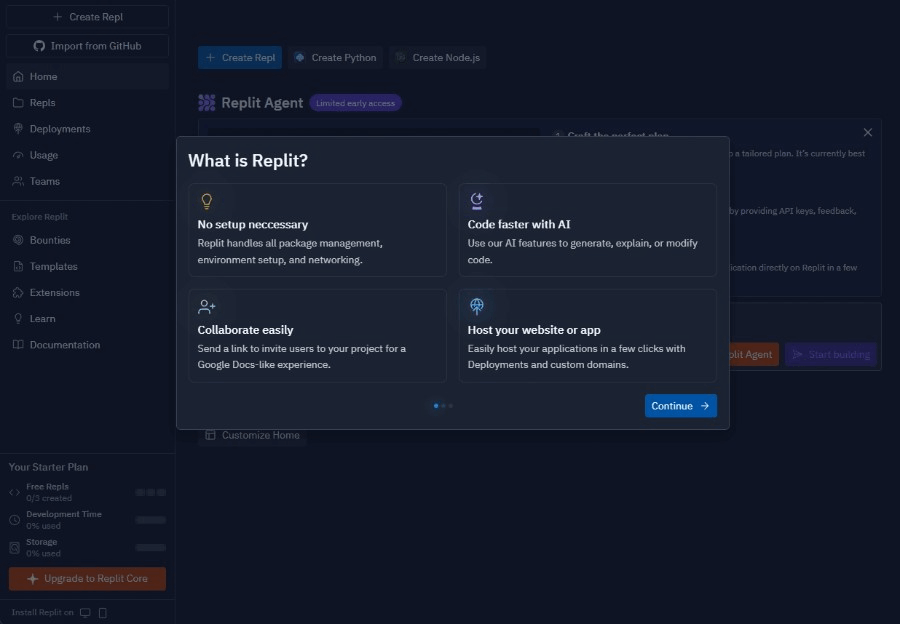
Task: Select the second pagination dot in dialog
Action: [x=443, y=406]
